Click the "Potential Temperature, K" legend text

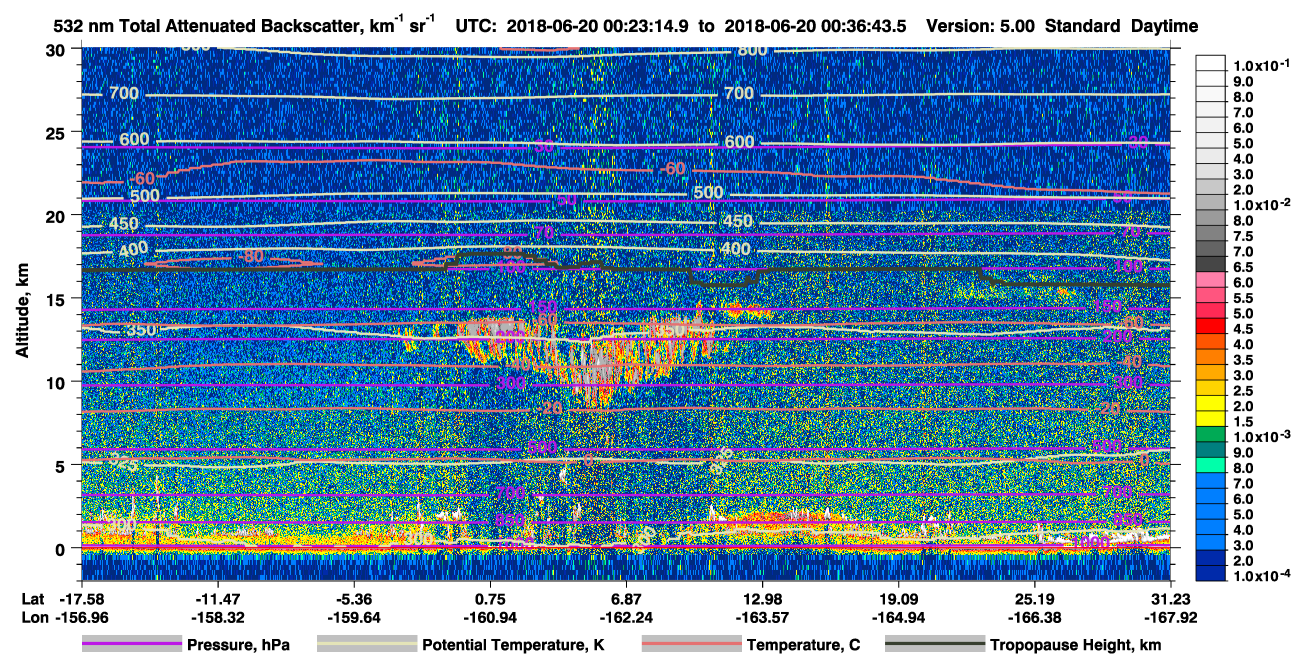[x=513, y=646]
